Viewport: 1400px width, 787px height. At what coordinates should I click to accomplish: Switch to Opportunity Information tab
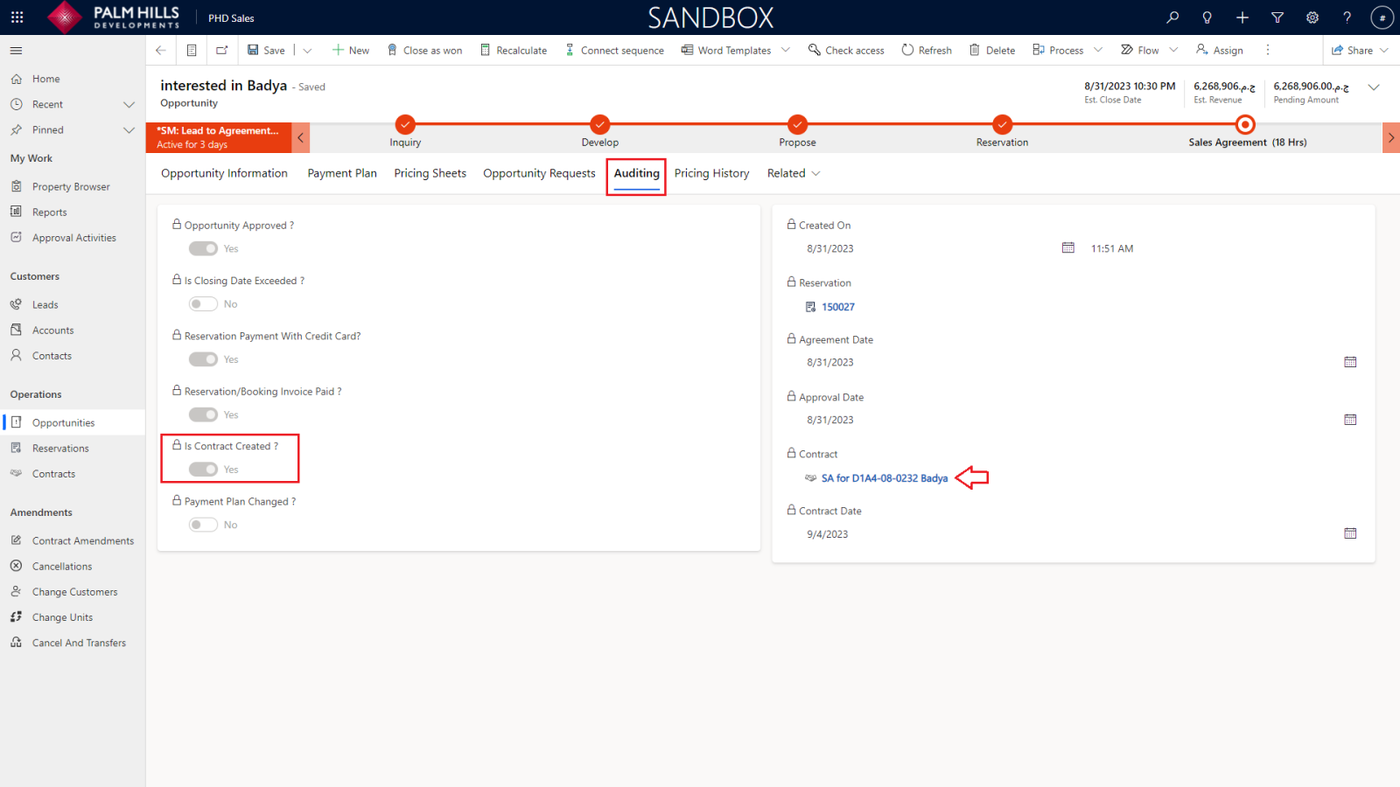[224, 173]
